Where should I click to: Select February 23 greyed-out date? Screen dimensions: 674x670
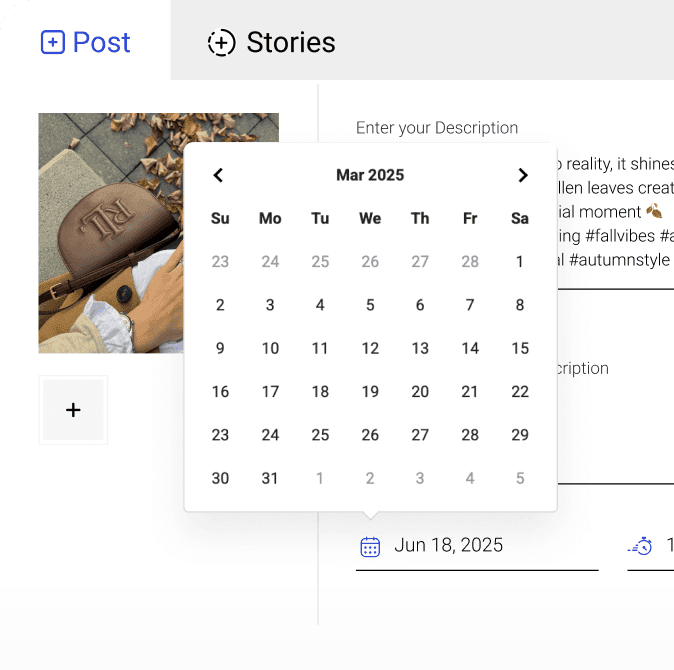click(220, 262)
